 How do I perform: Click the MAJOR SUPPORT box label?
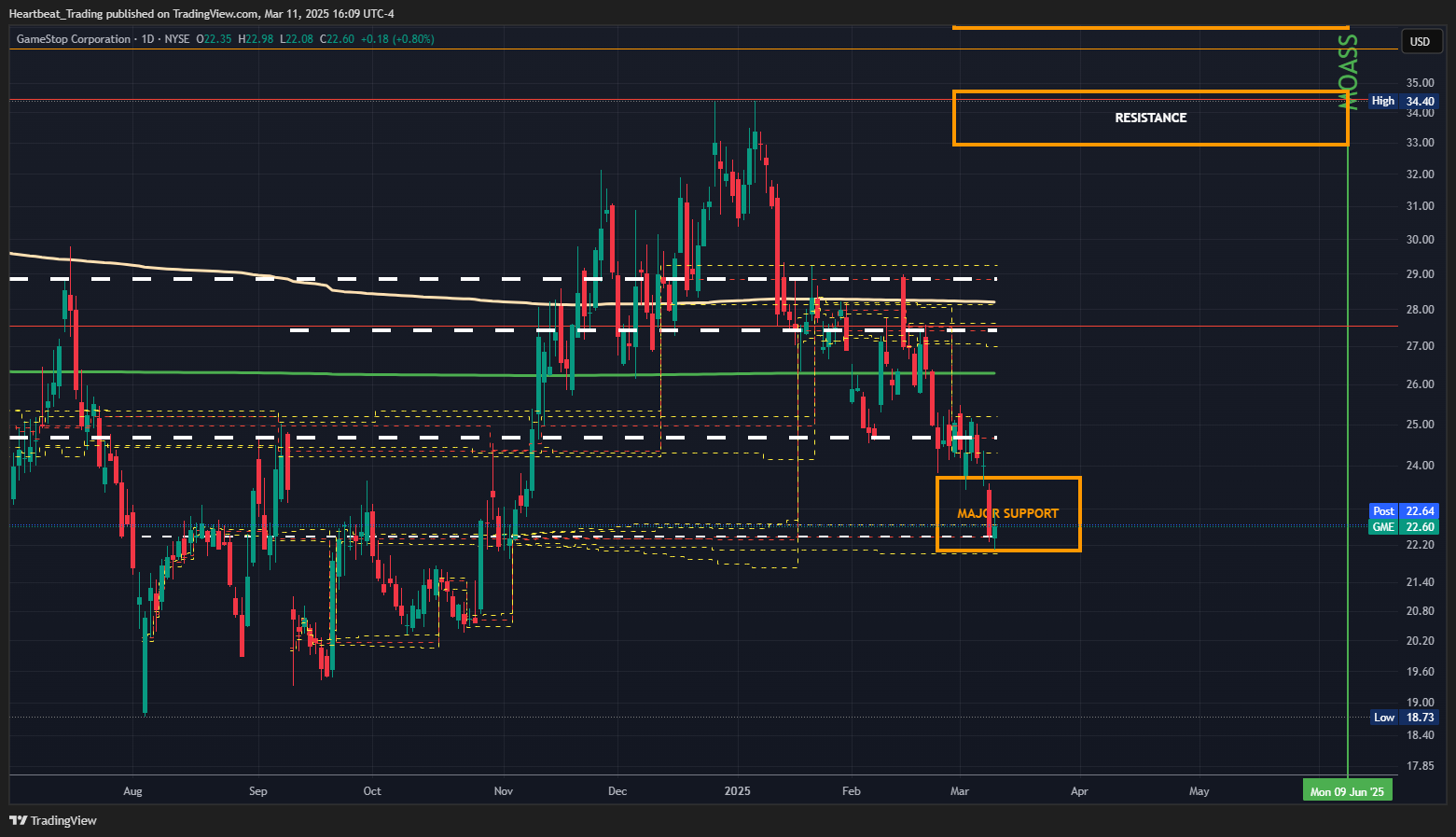pyautogui.click(x=1007, y=513)
